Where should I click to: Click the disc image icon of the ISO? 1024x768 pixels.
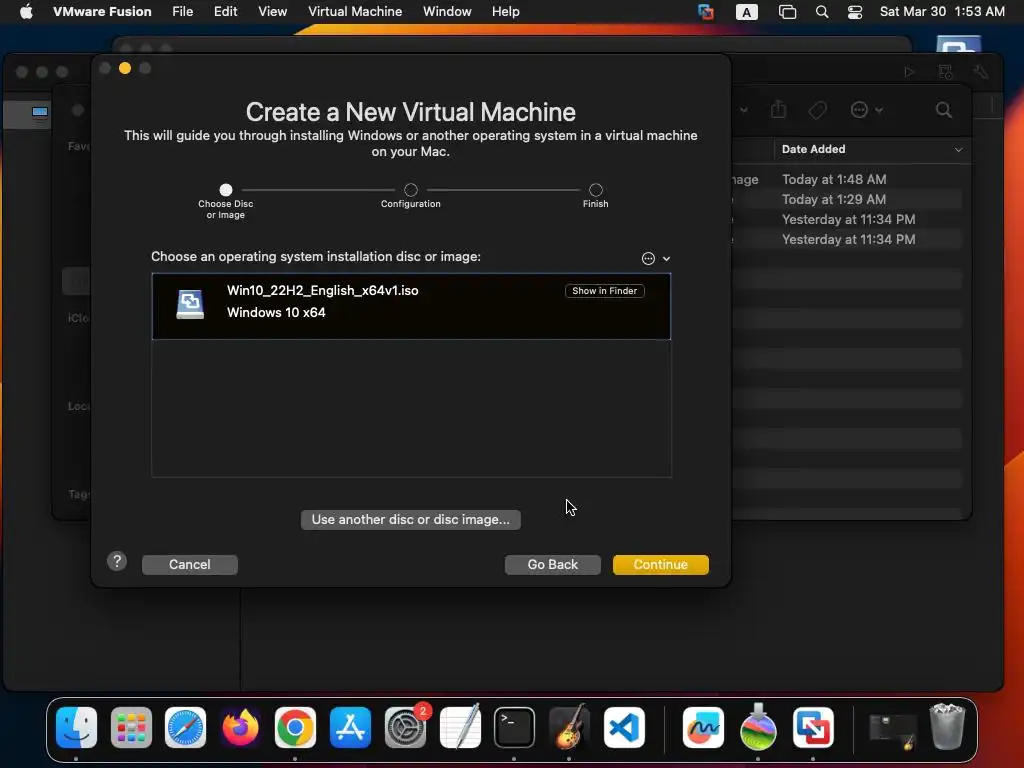[x=190, y=304]
